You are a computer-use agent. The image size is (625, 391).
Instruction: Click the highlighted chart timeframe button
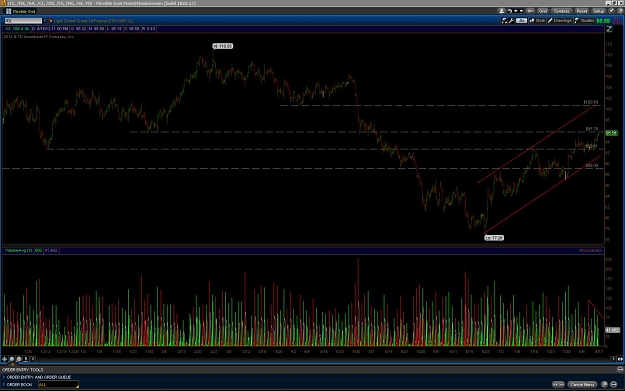click(521, 21)
